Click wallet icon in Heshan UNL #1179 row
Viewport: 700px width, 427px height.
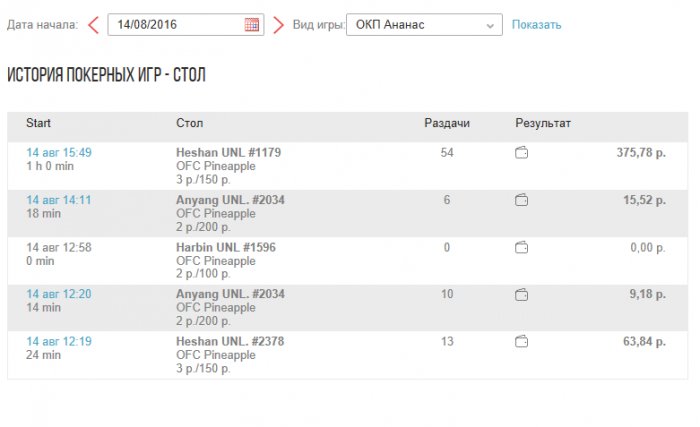[521, 153]
